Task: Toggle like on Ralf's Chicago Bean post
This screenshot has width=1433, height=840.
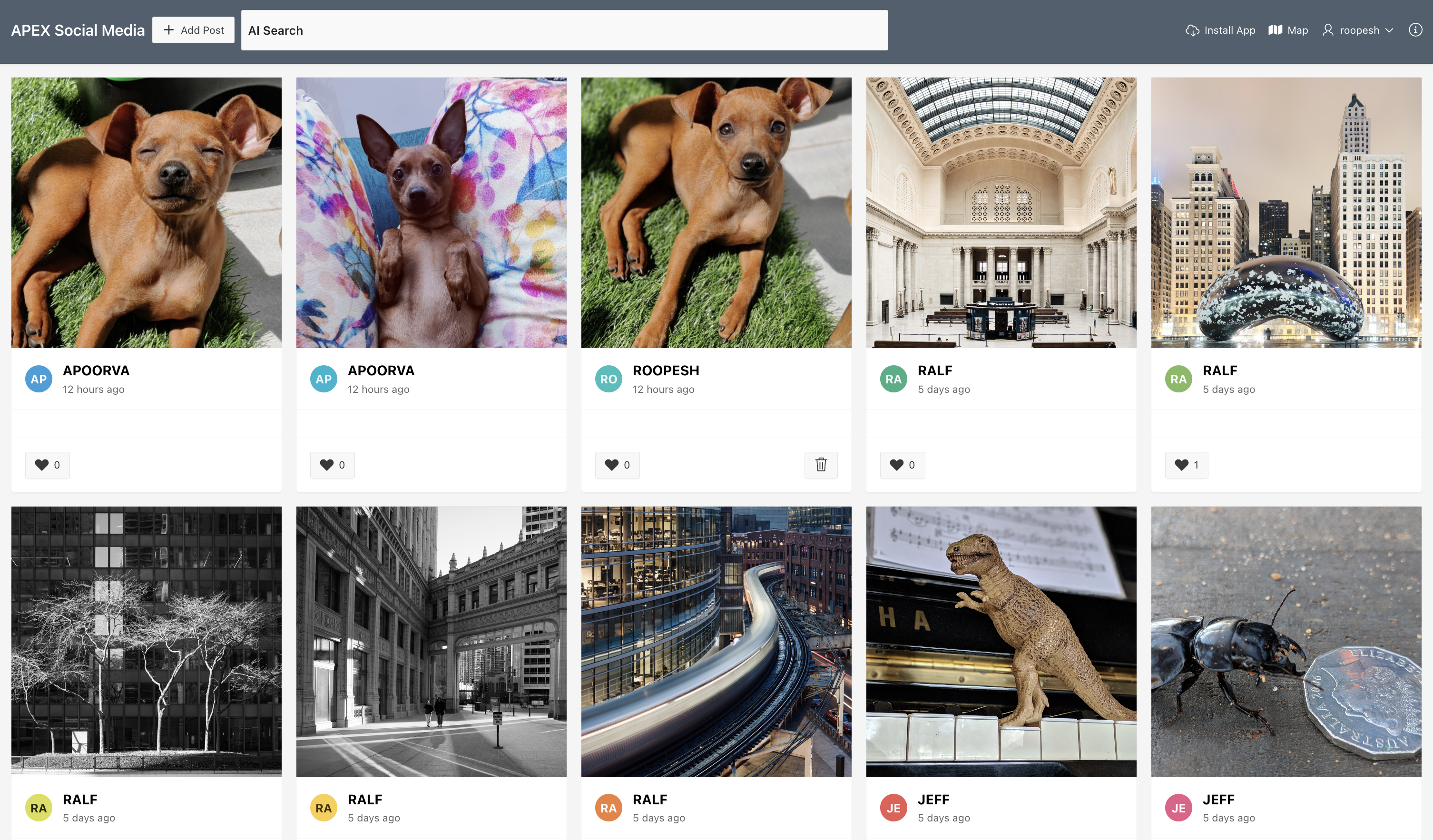Action: (1186, 465)
